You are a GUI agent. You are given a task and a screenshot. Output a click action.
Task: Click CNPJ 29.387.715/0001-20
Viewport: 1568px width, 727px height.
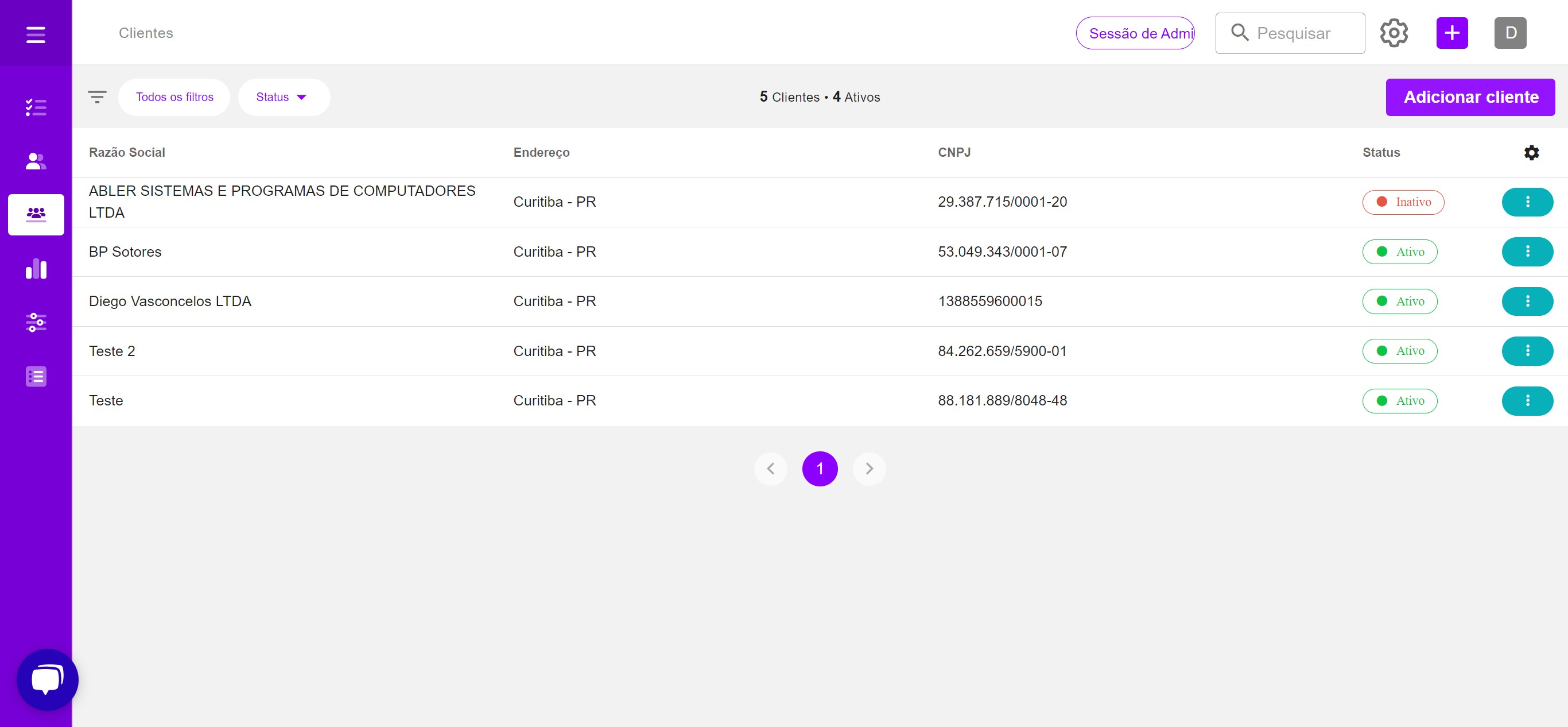click(x=1002, y=202)
